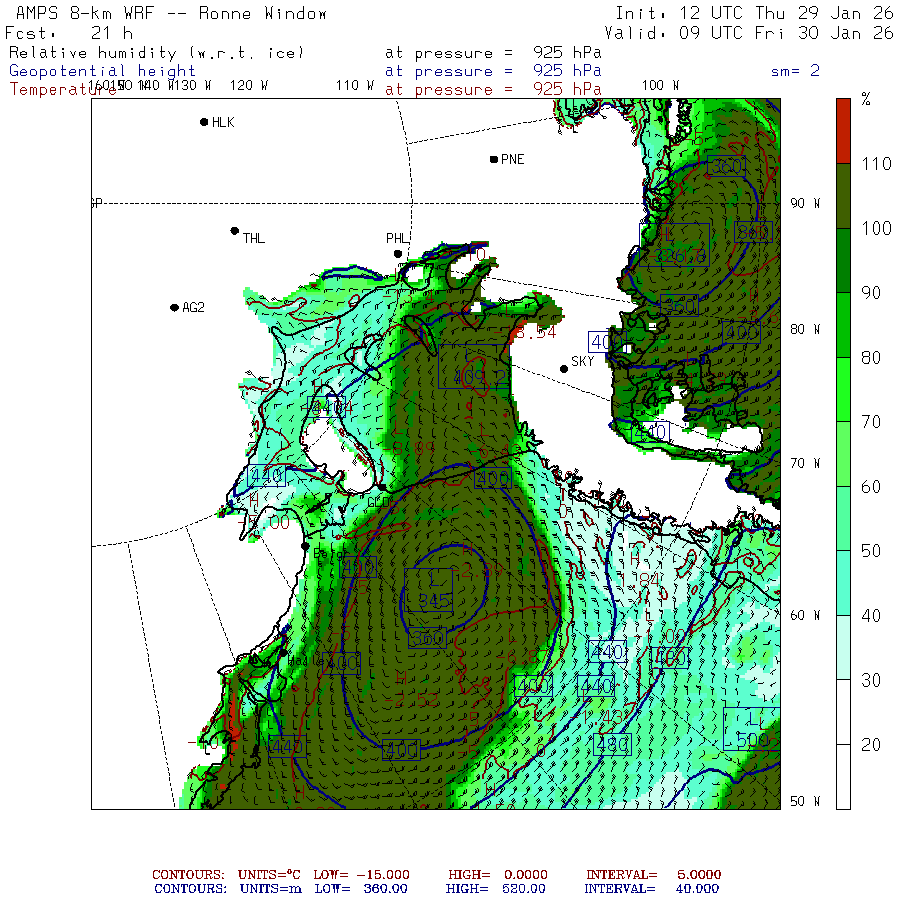This screenshot has height=900, width=900.
Task: Click the 'Relative humidity (w.r.t. ice)' label
Action: (x=156, y=53)
